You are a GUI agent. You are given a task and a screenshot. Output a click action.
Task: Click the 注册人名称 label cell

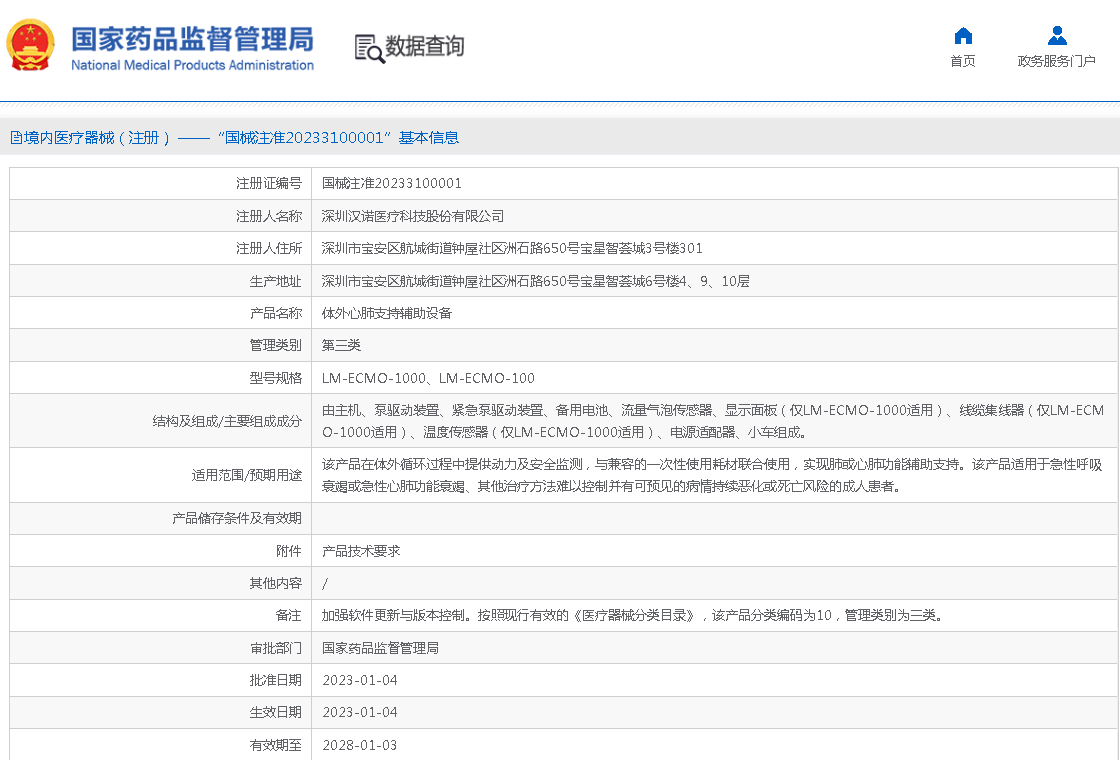pos(161,216)
